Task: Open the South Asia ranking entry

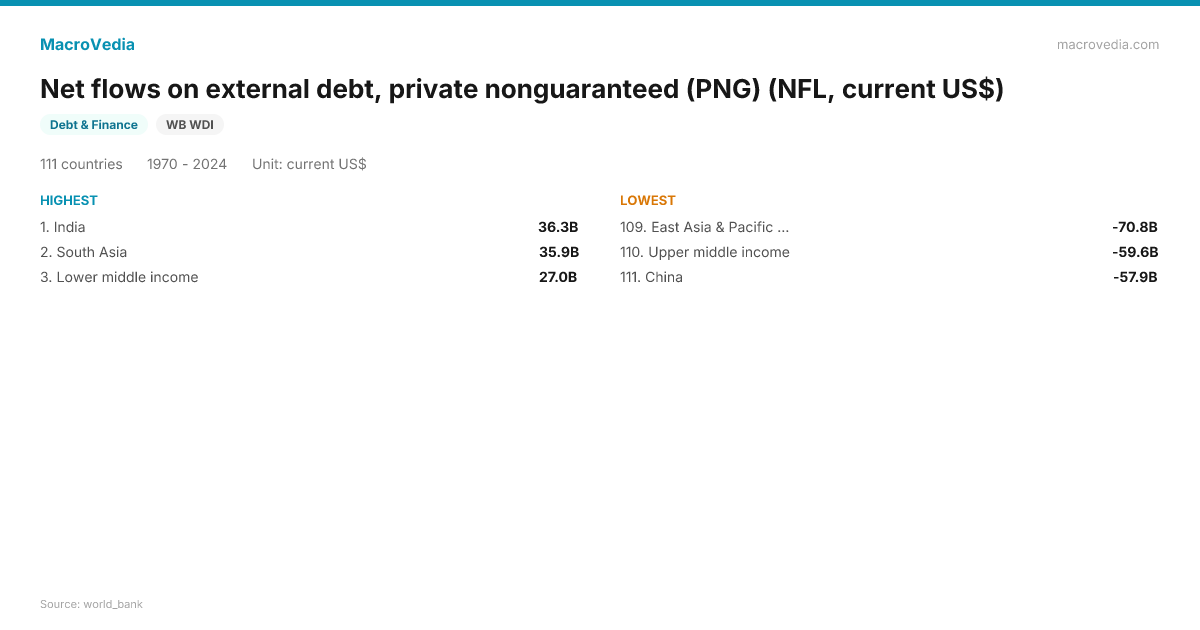Action: tap(84, 252)
